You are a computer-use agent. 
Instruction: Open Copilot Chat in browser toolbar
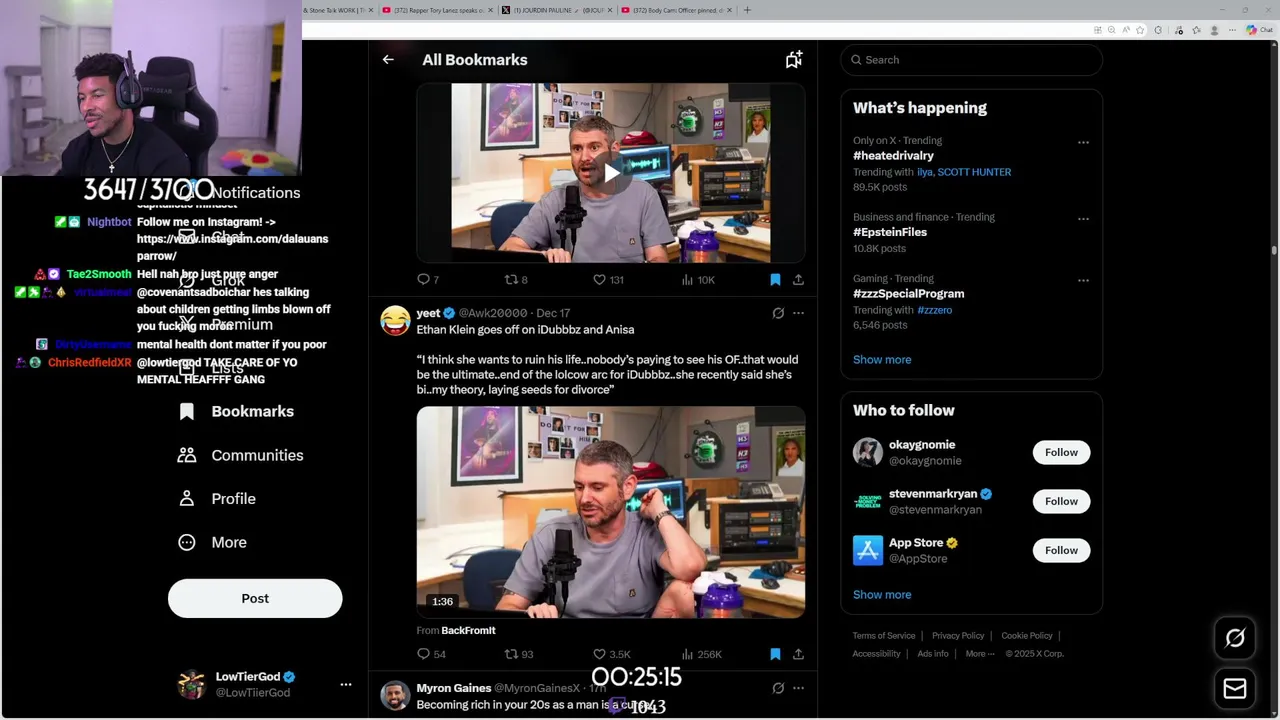(x=1259, y=30)
